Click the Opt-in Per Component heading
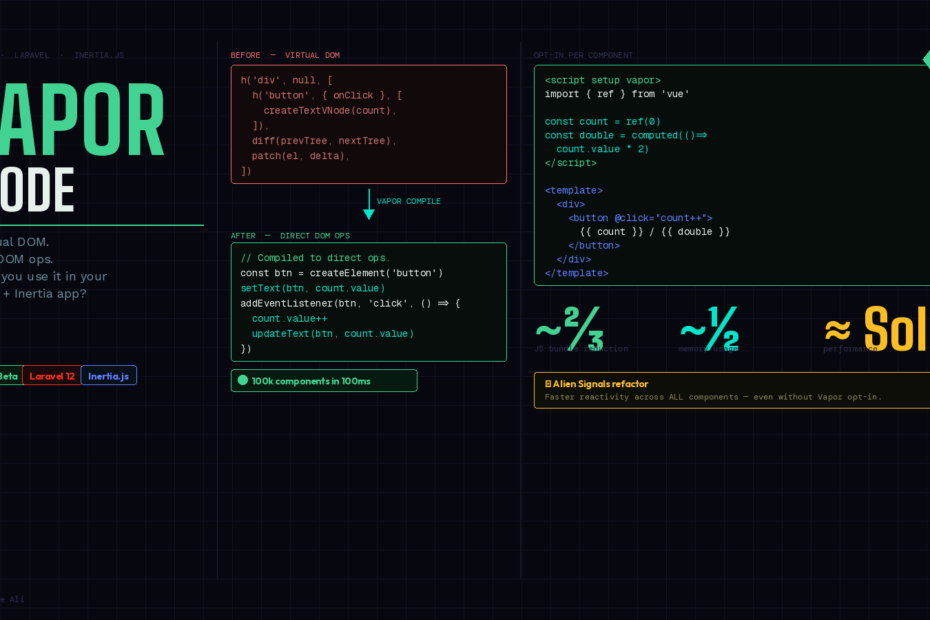Viewport: 930px width, 620px height. click(583, 55)
